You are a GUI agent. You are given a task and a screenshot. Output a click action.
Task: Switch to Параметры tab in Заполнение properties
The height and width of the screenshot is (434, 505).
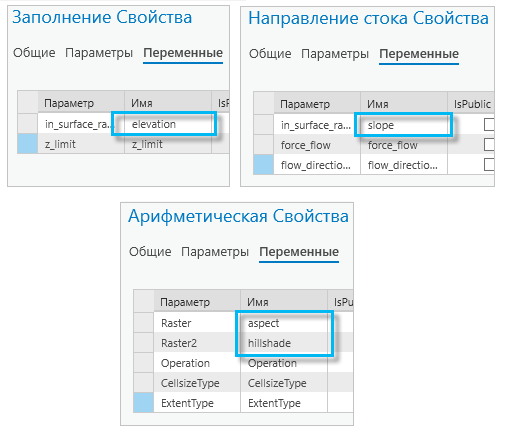pyautogui.click(x=99, y=53)
